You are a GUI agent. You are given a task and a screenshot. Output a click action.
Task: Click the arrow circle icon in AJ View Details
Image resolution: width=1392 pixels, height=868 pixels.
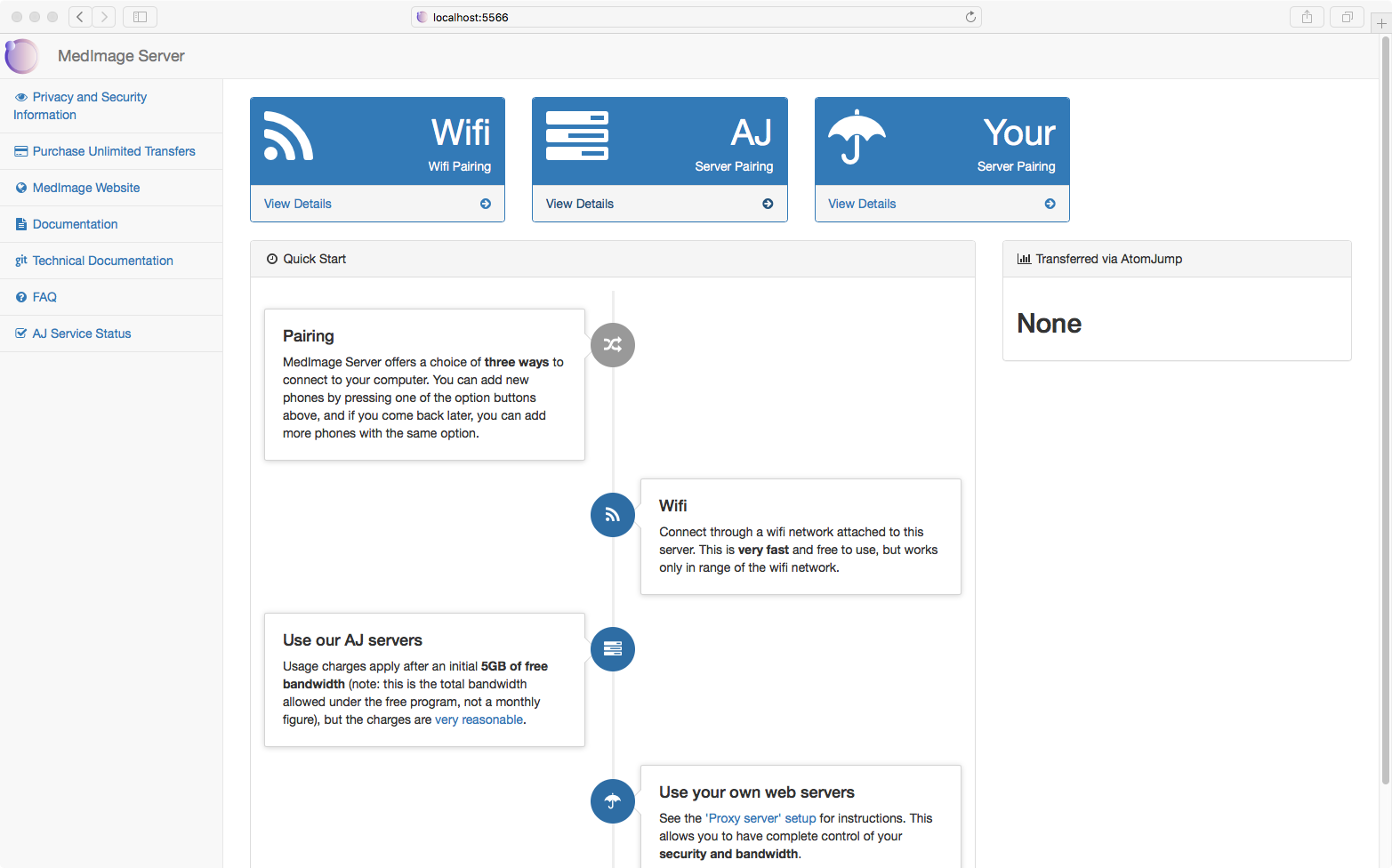[768, 204]
